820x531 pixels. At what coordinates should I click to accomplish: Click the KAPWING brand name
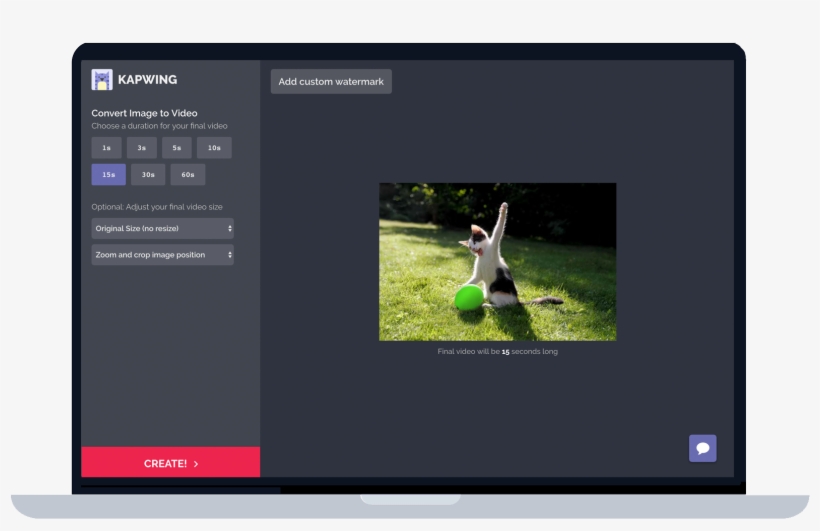(147, 80)
